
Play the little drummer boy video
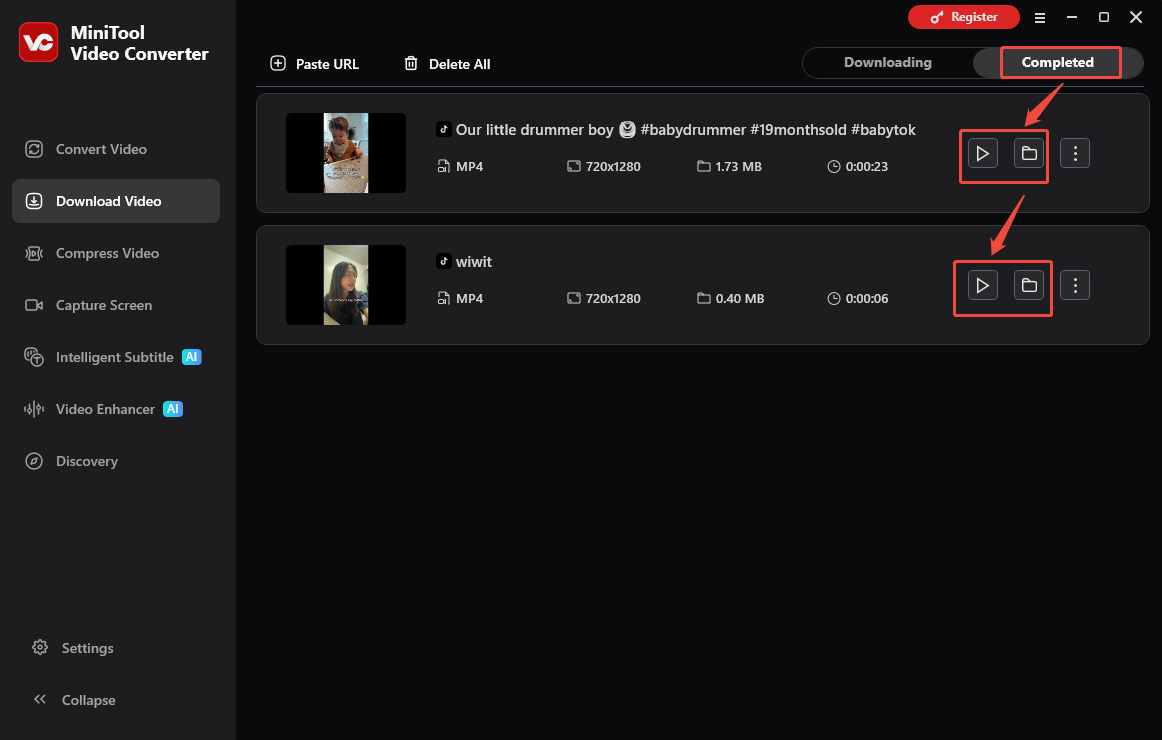pos(983,153)
